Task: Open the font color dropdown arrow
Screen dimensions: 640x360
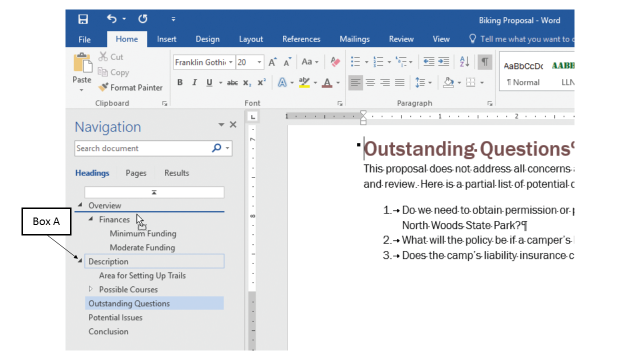Action: 338,83
